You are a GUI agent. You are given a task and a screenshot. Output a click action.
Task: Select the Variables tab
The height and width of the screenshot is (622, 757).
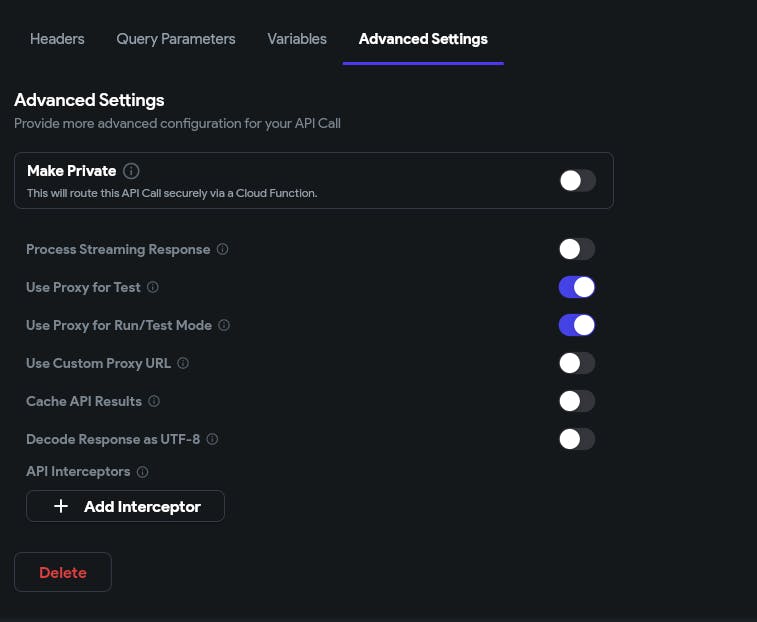(x=297, y=39)
